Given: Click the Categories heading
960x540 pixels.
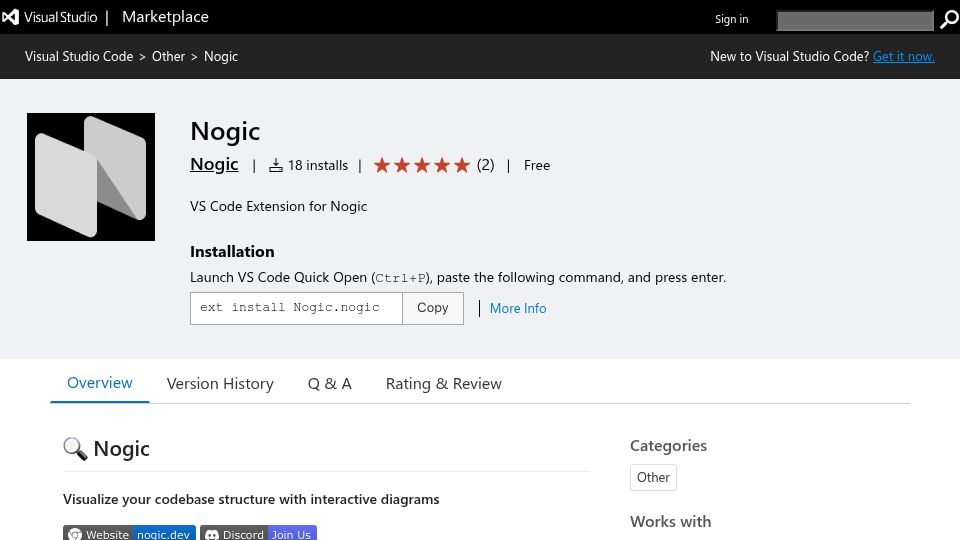Looking at the screenshot, I should tap(669, 446).
